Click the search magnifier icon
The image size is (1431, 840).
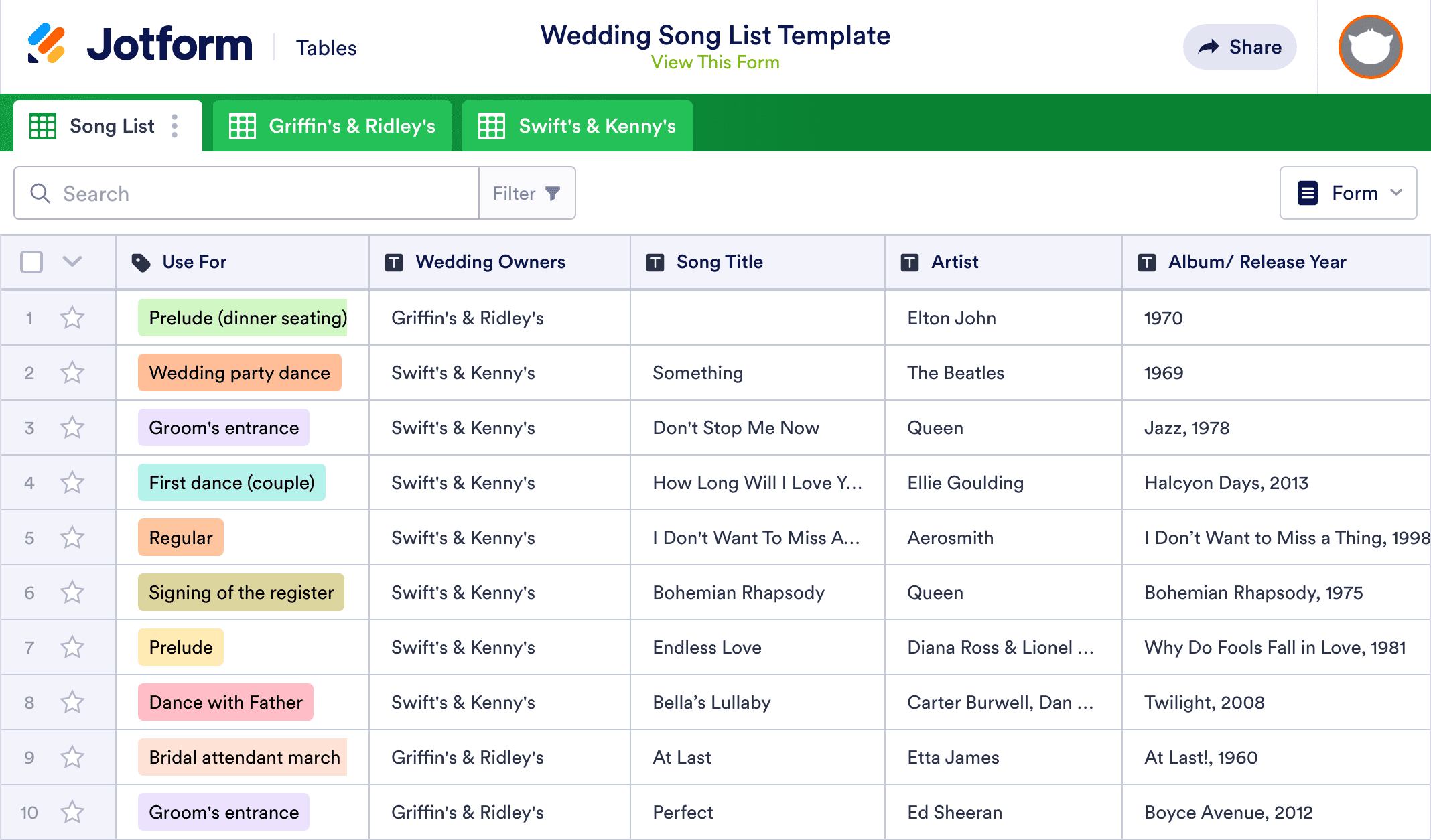[40, 193]
